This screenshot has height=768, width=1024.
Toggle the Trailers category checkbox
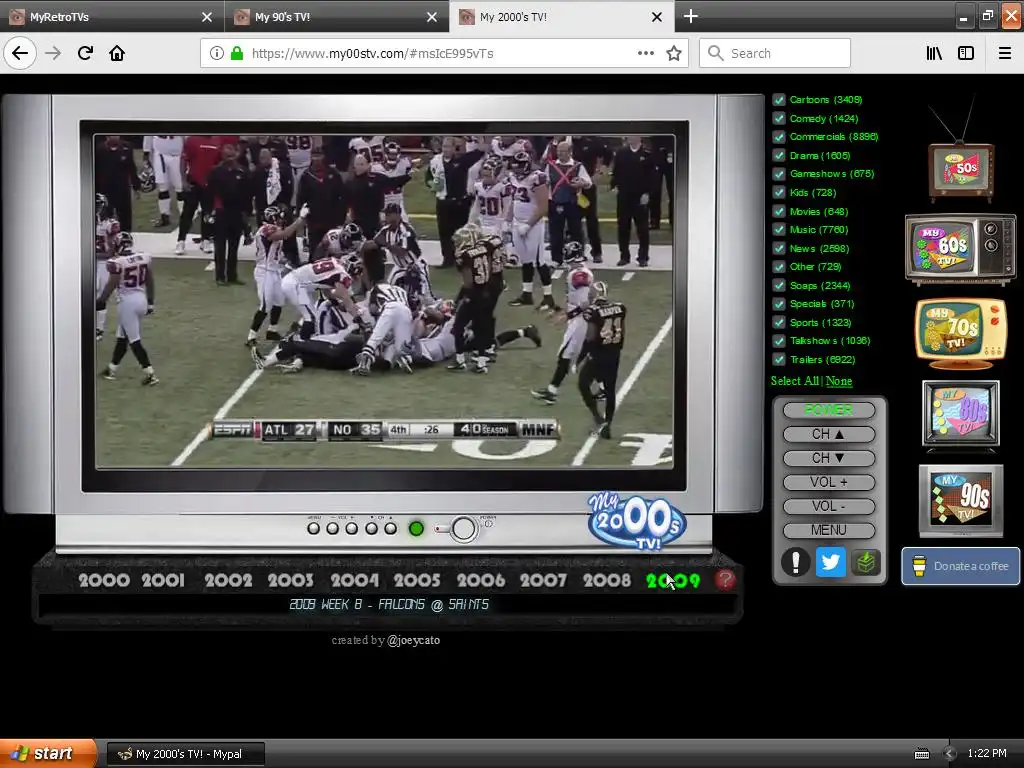tap(778, 359)
